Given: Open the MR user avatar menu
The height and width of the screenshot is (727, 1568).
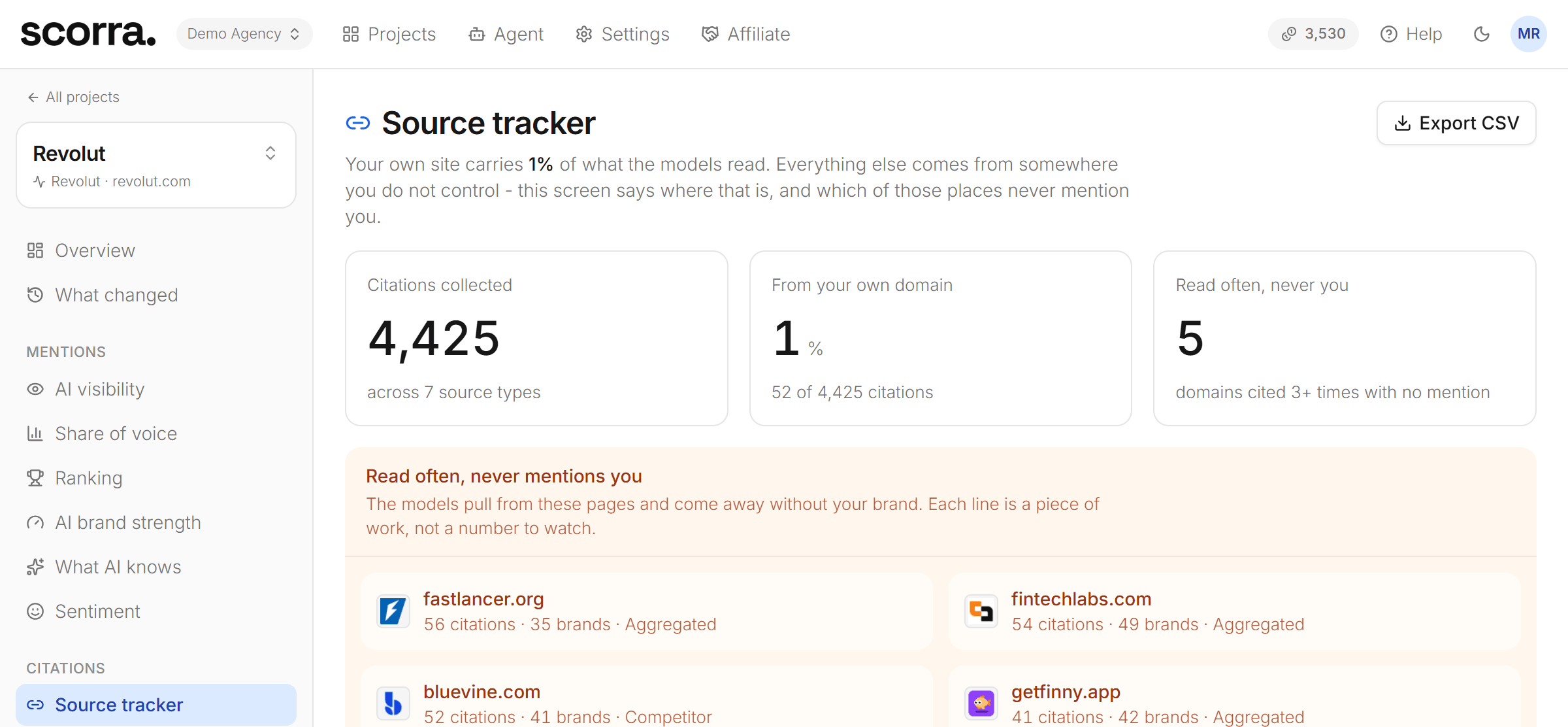Looking at the screenshot, I should point(1529,34).
